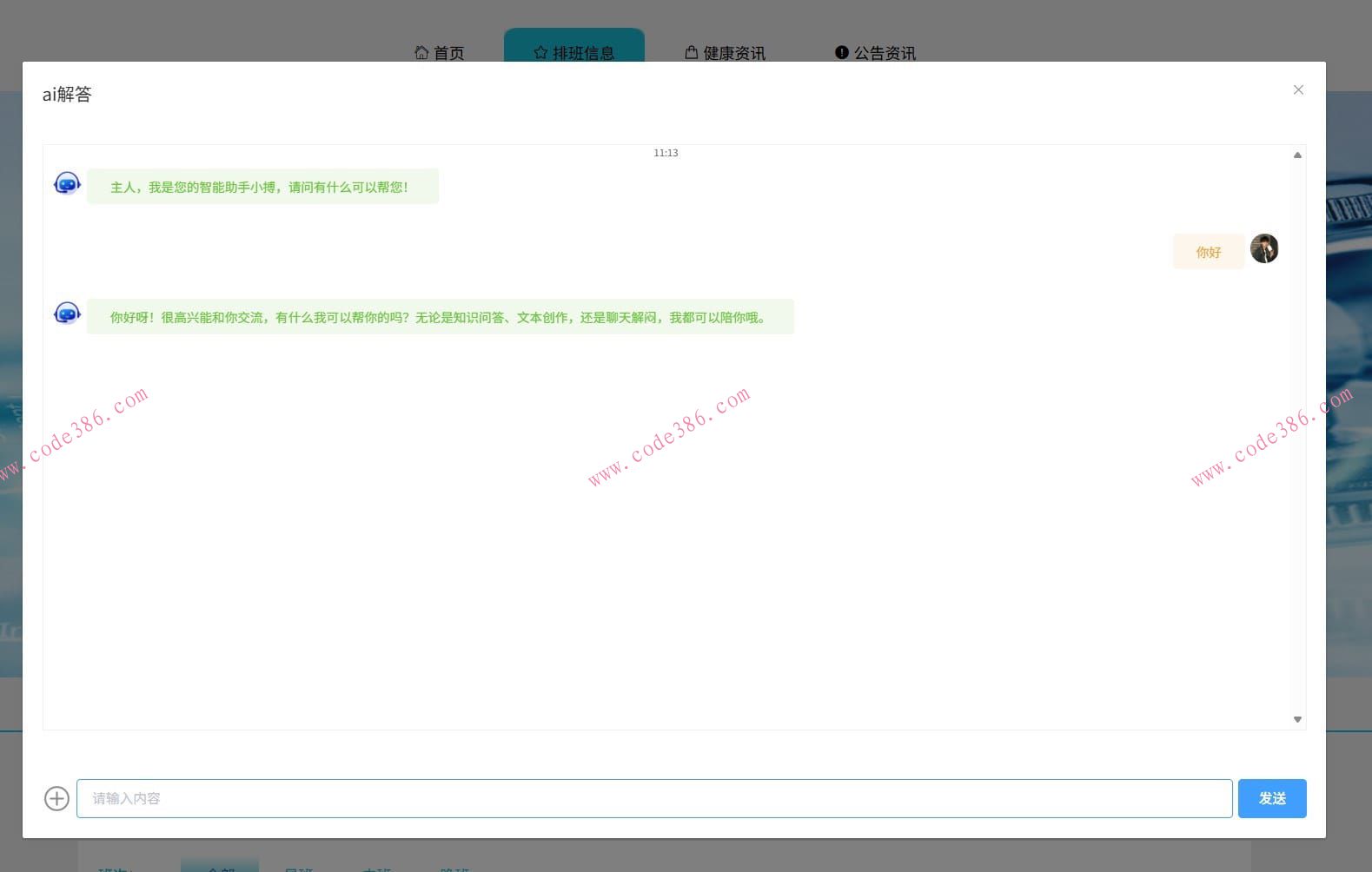1372x872 pixels.
Task: Click the assistant reply starting 你好呀！很高兴
Action: click(x=441, y=317)
